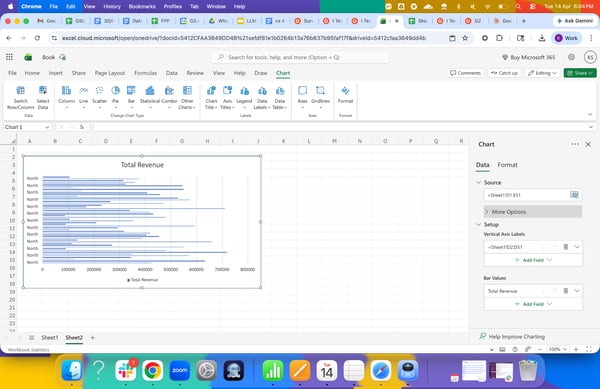Open Chrome from the Dock
600x389 pixels.
tap(152, 371)
